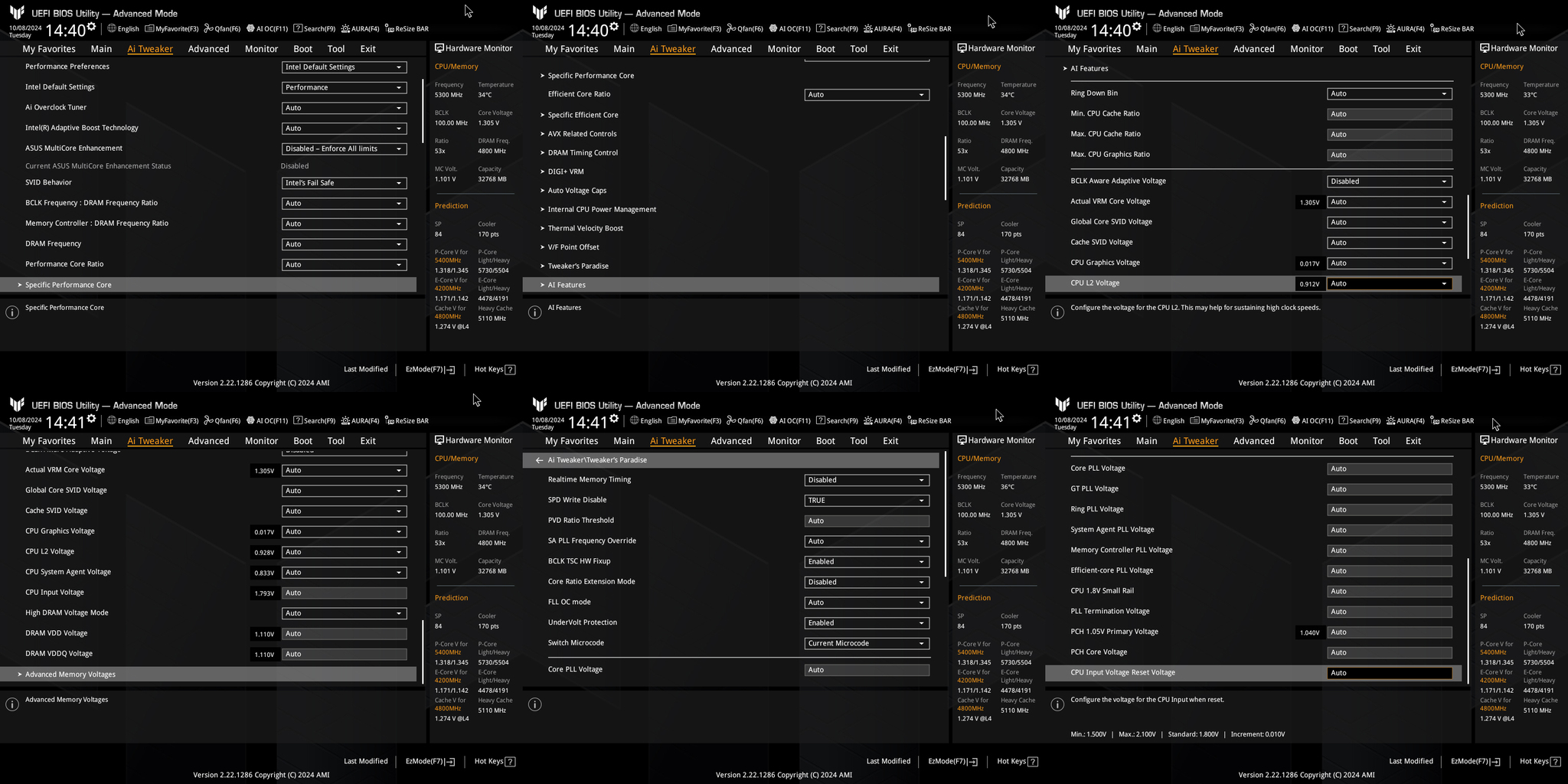The image size is (1568, 784).
Task: Click the info icon beside CPU L2 voltage description
Action: 1057,312
